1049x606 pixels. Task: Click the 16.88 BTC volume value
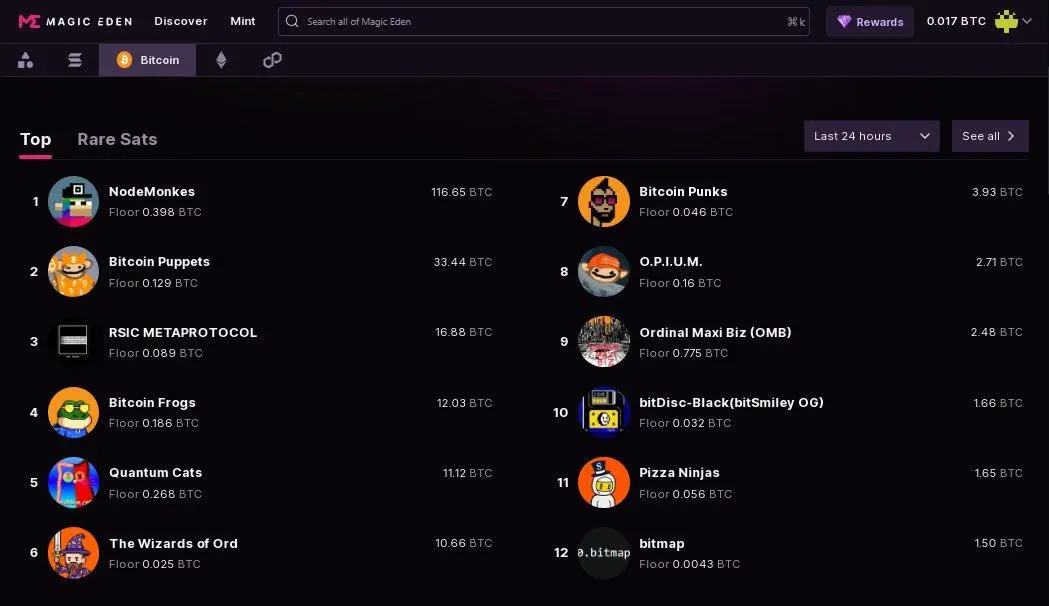pyautogui.click(x=464, y=332)
